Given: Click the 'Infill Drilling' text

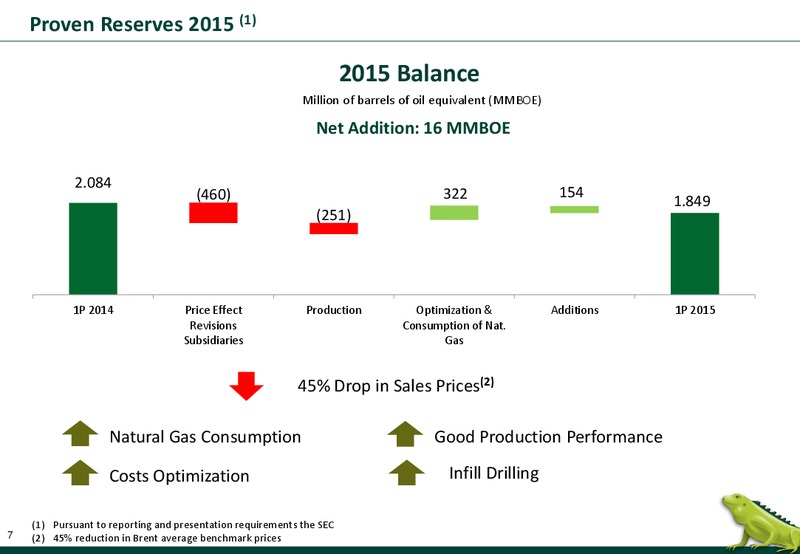Looking at the screenshot, I should coord(494,473).
